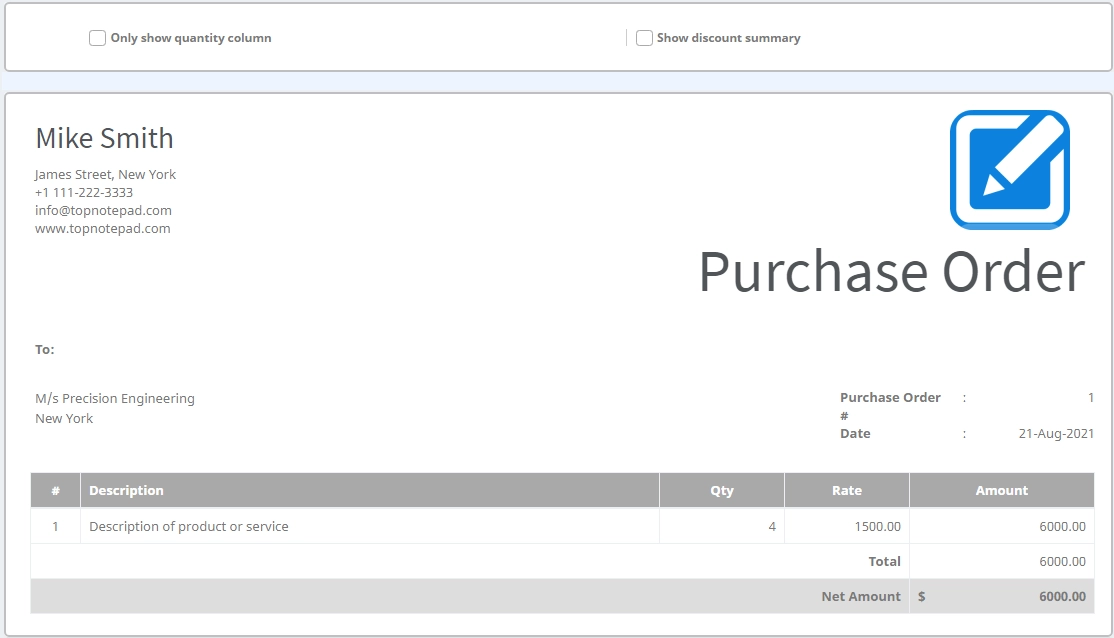Click the Purchase Order # label
Image resolution: width=1114 pixels, height=638 pixels.
(x=890, y=406)
